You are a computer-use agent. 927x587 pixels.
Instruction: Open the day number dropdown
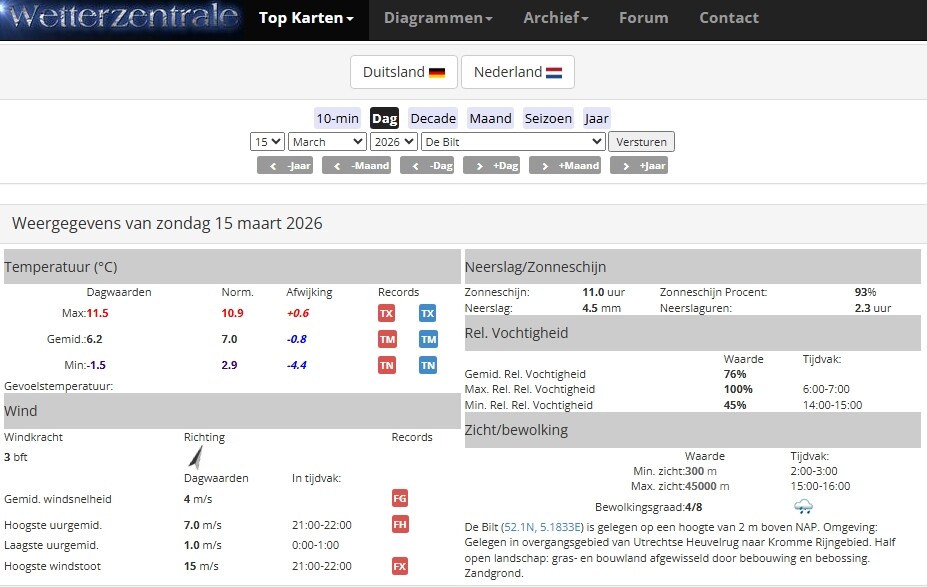pos(269,142)
